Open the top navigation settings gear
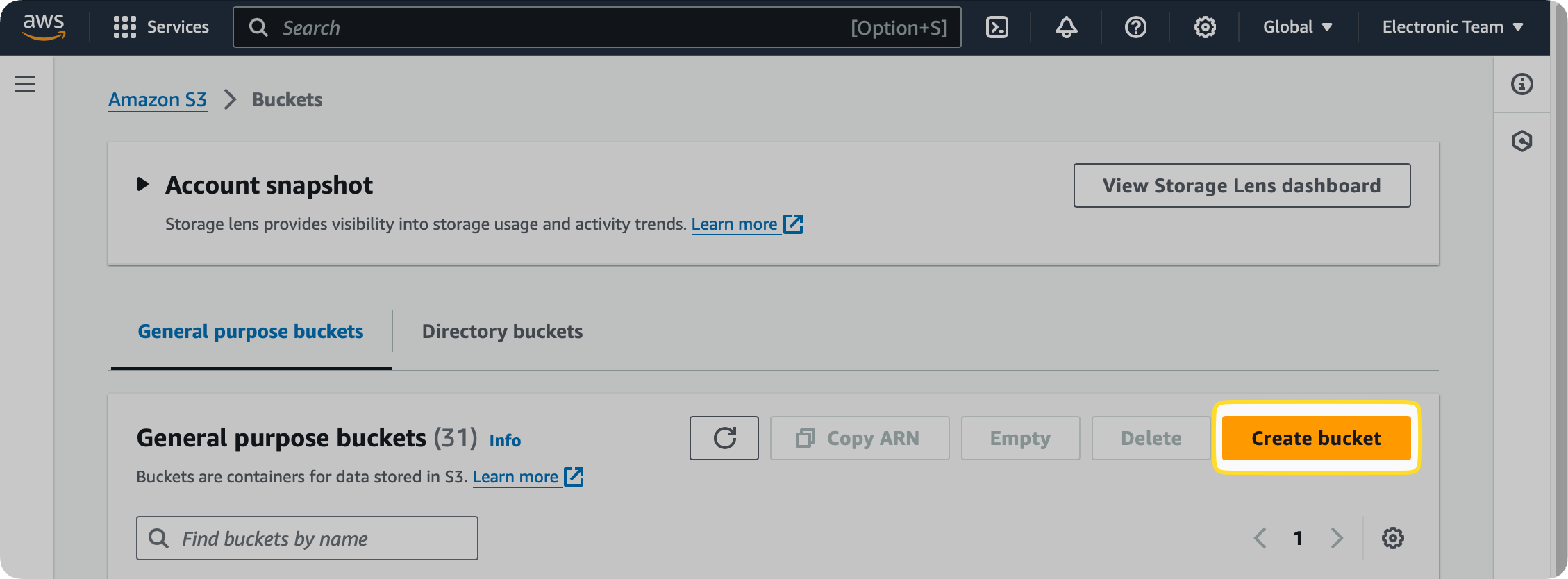The height and width of the screenshot is (579, 1568). [x=1205, y=27]
